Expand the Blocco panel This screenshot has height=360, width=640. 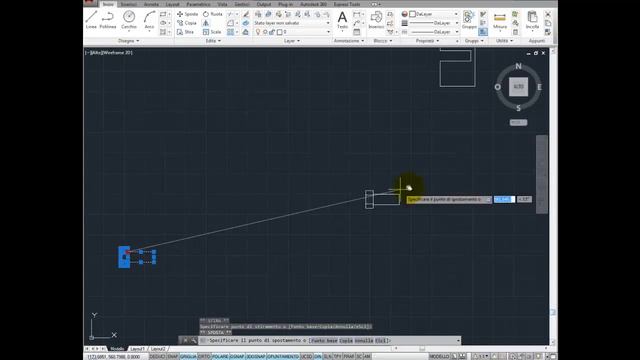click(382, 41)
